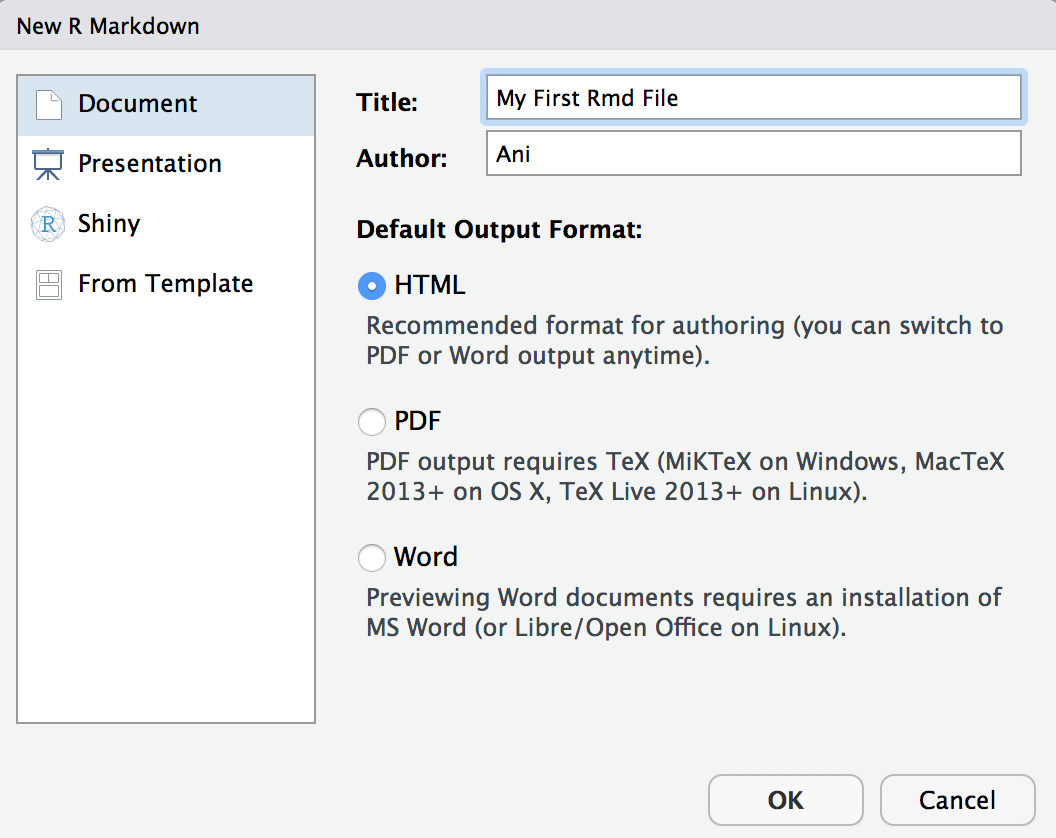This screenshot has width=1056, height=838.
Task: Click the Presentation easel icon
Action: pos(48,165)
